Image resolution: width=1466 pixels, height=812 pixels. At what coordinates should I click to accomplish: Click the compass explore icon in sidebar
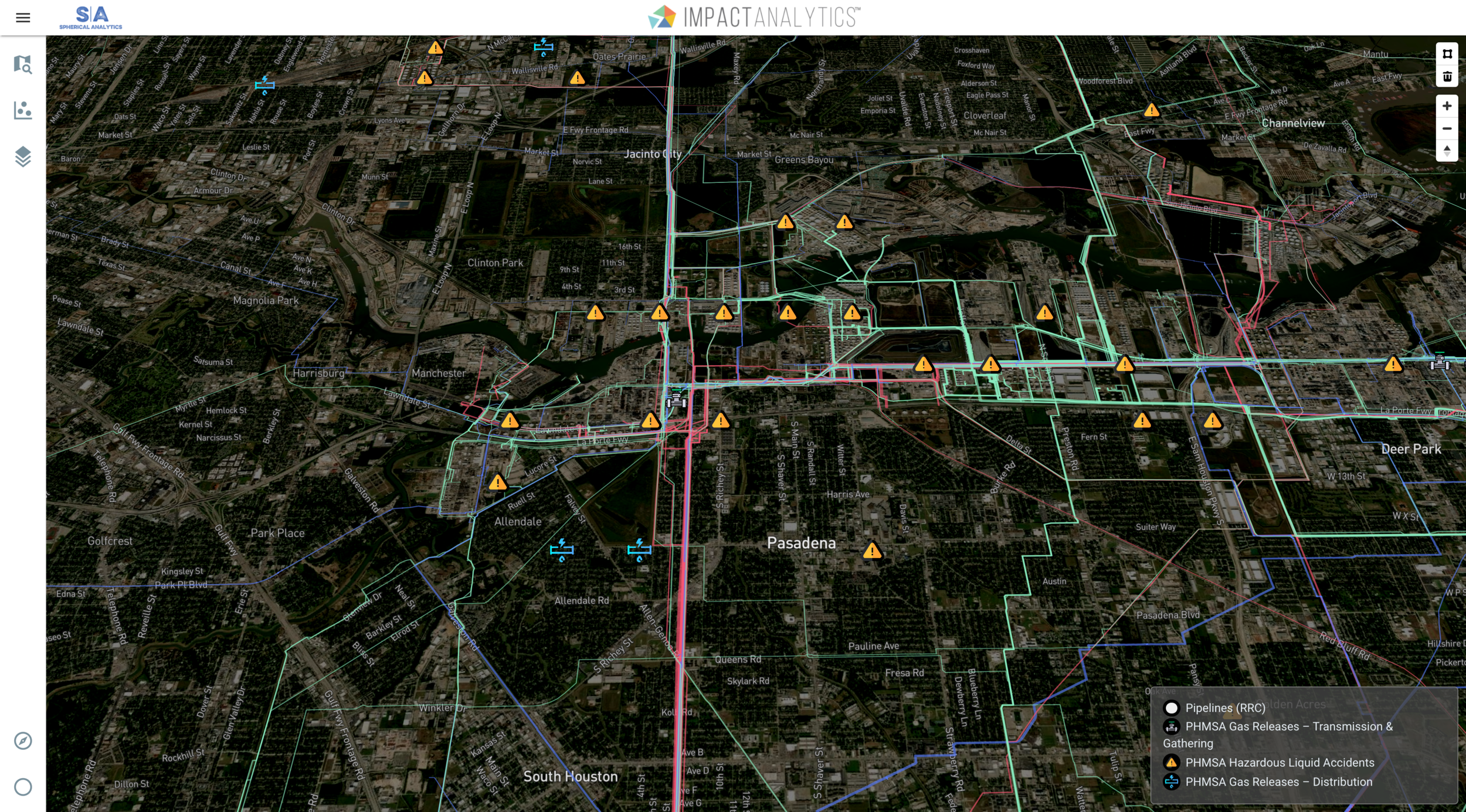pos(23,740)
